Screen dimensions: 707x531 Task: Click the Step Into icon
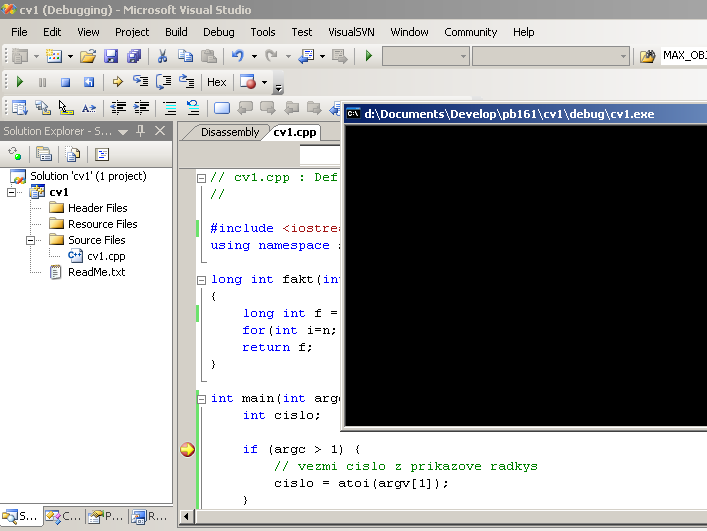click(141, 82)
